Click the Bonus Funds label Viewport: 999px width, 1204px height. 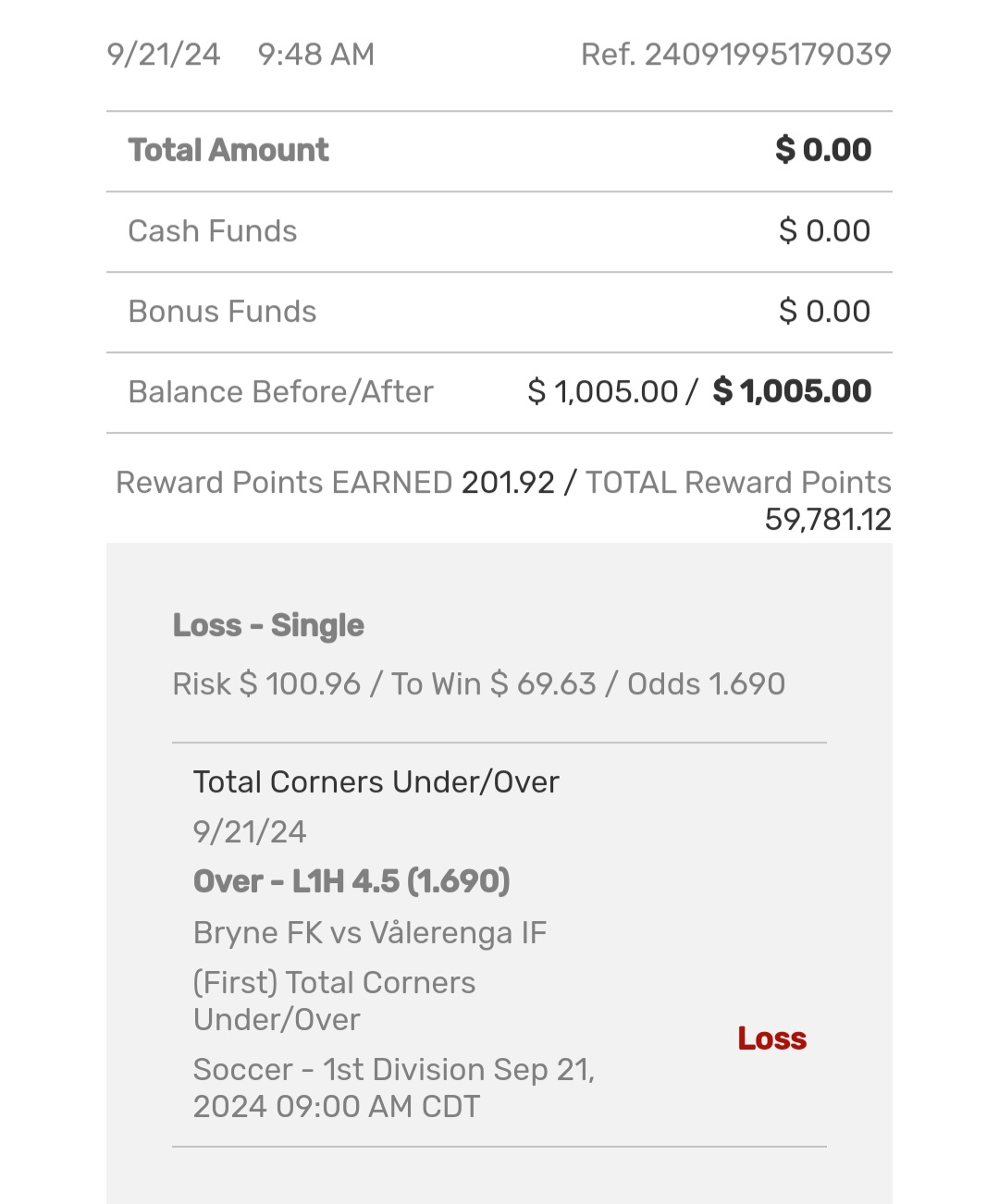point(222,312)
